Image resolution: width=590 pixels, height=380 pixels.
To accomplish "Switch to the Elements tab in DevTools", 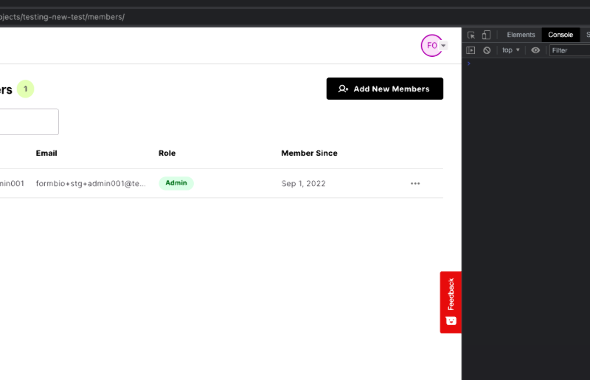I will click(521, 35).
